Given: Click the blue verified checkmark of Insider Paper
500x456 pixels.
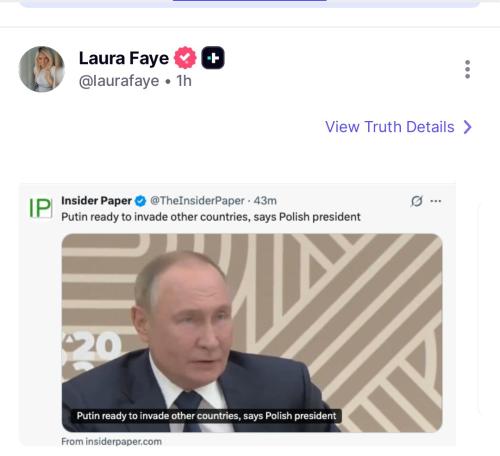Looking at the screenshot, I should coord(140,201).
